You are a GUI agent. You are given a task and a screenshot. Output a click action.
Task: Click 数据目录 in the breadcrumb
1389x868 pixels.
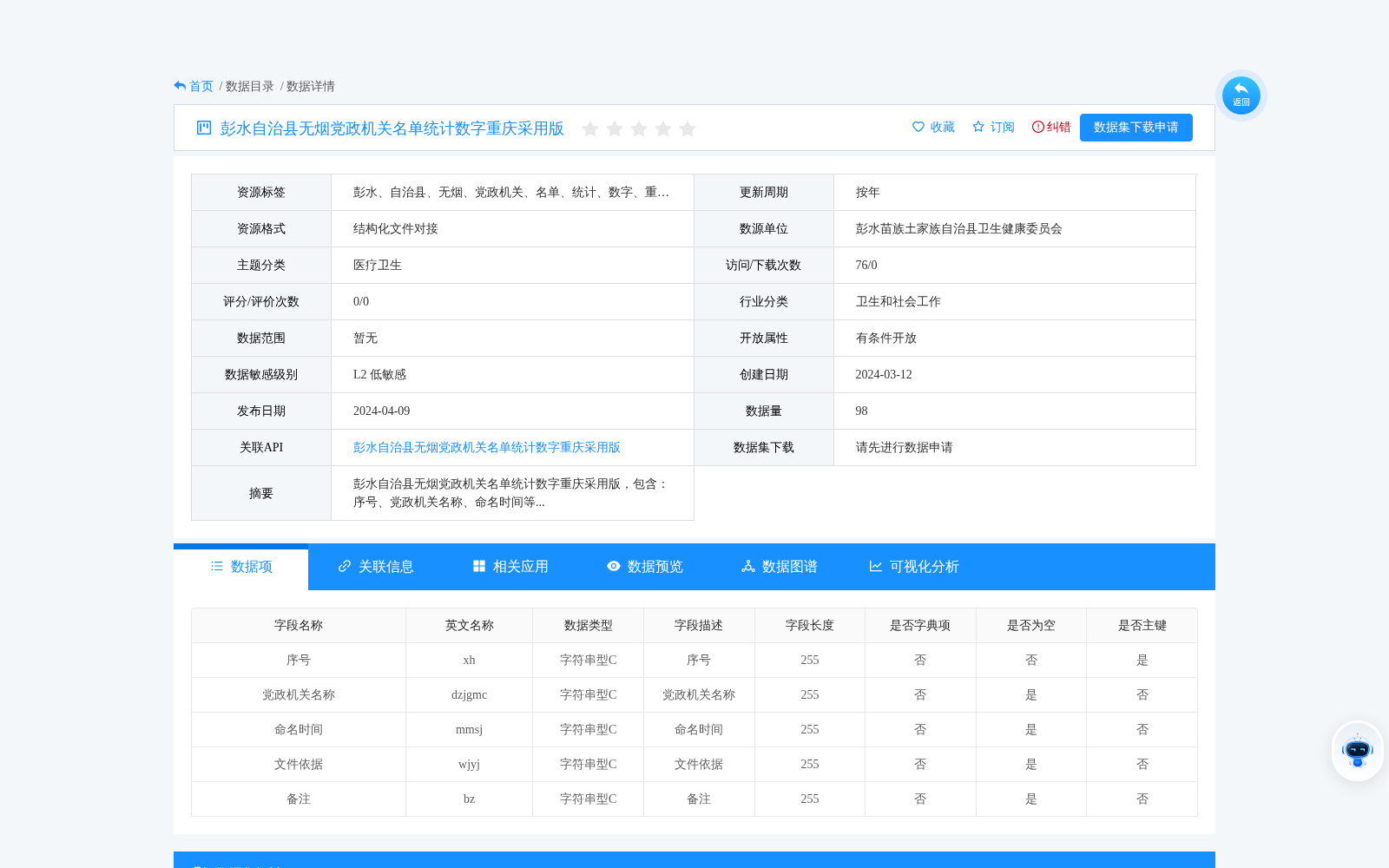(250, 86)
